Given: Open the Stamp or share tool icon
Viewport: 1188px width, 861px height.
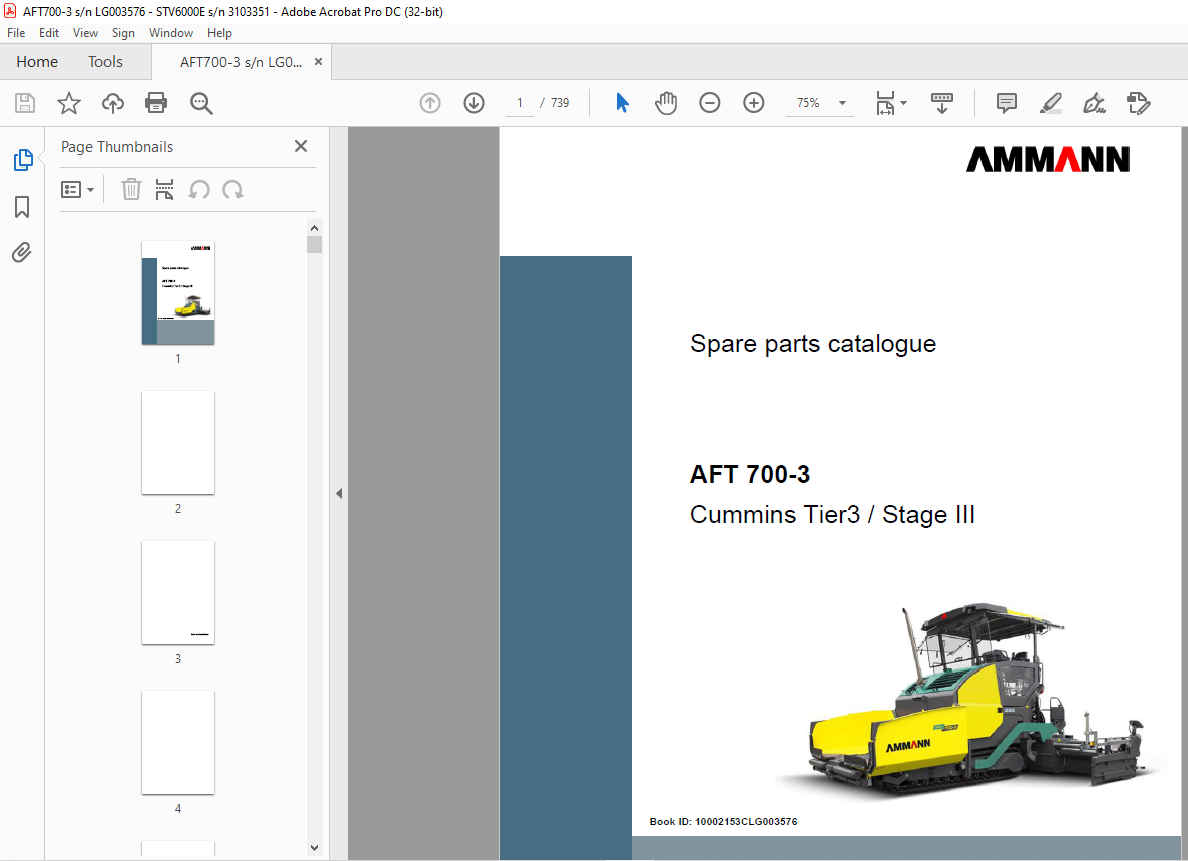Looking at the screenshot, I should 1138,103.
